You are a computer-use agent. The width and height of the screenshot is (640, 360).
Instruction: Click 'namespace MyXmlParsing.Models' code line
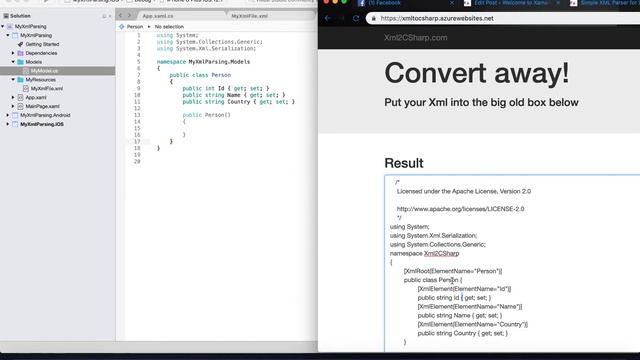[203, 62]
